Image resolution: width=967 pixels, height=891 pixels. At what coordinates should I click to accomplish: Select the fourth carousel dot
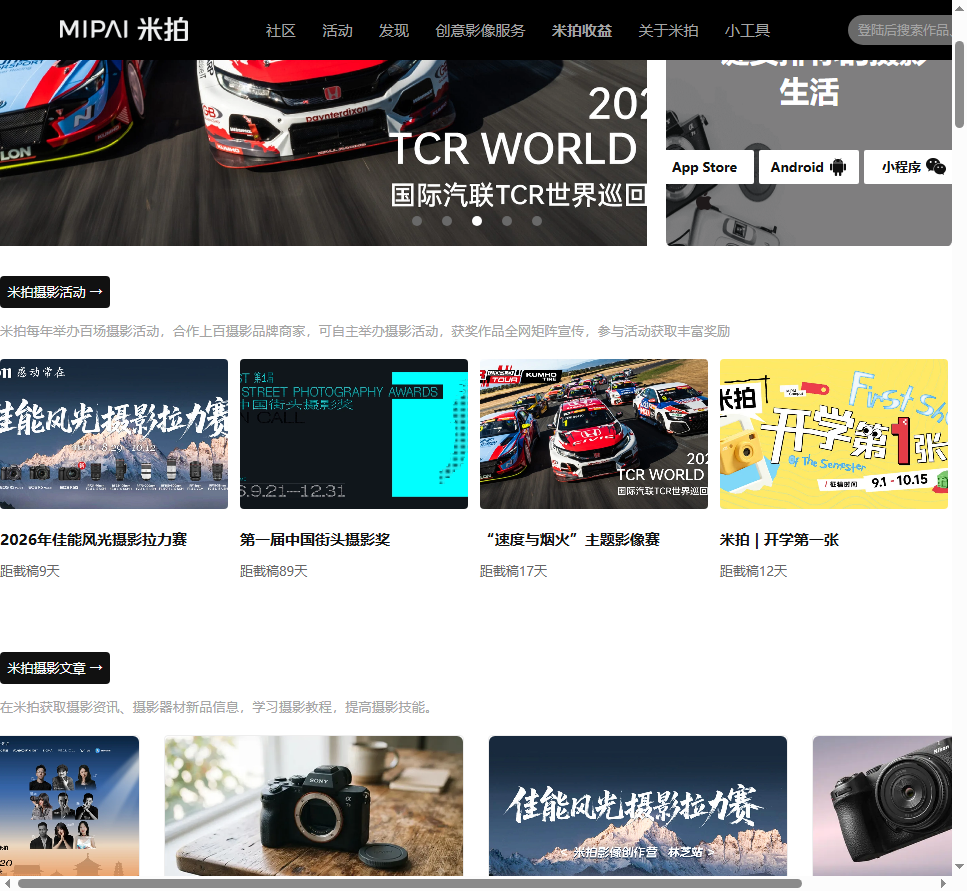click(x=507, y=221)
